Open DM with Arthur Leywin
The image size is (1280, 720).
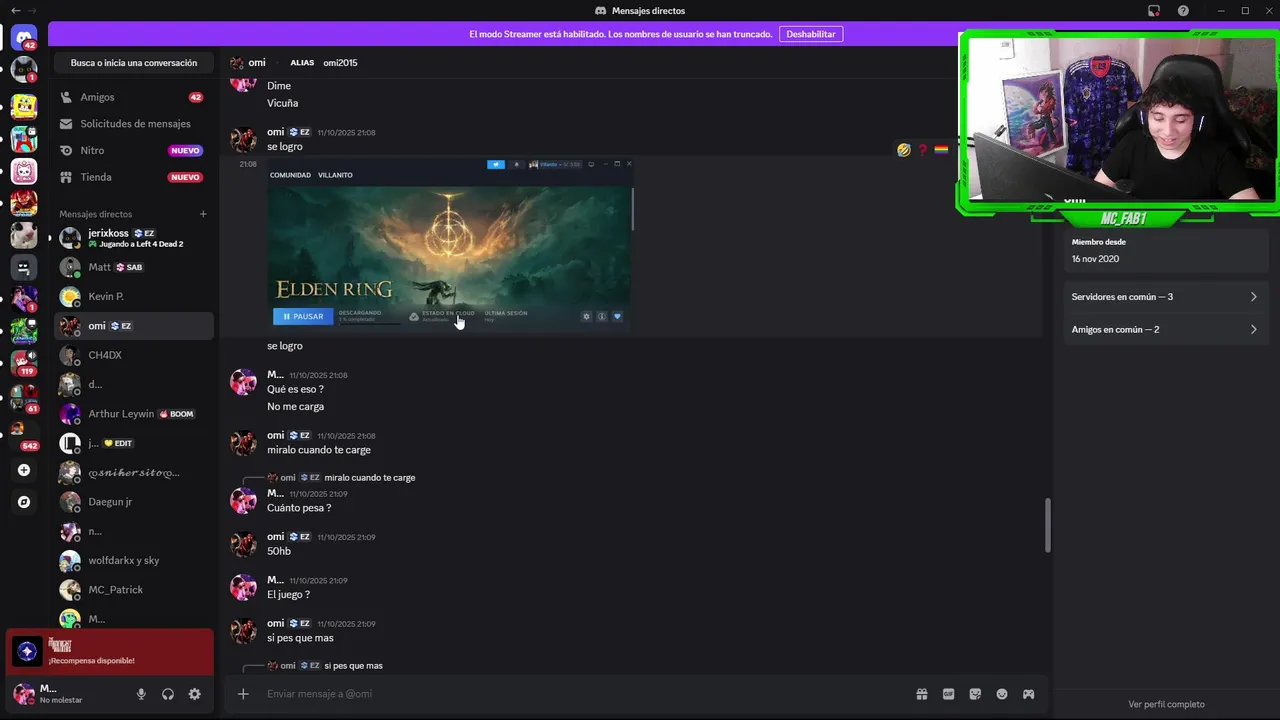tap(133, 414)
